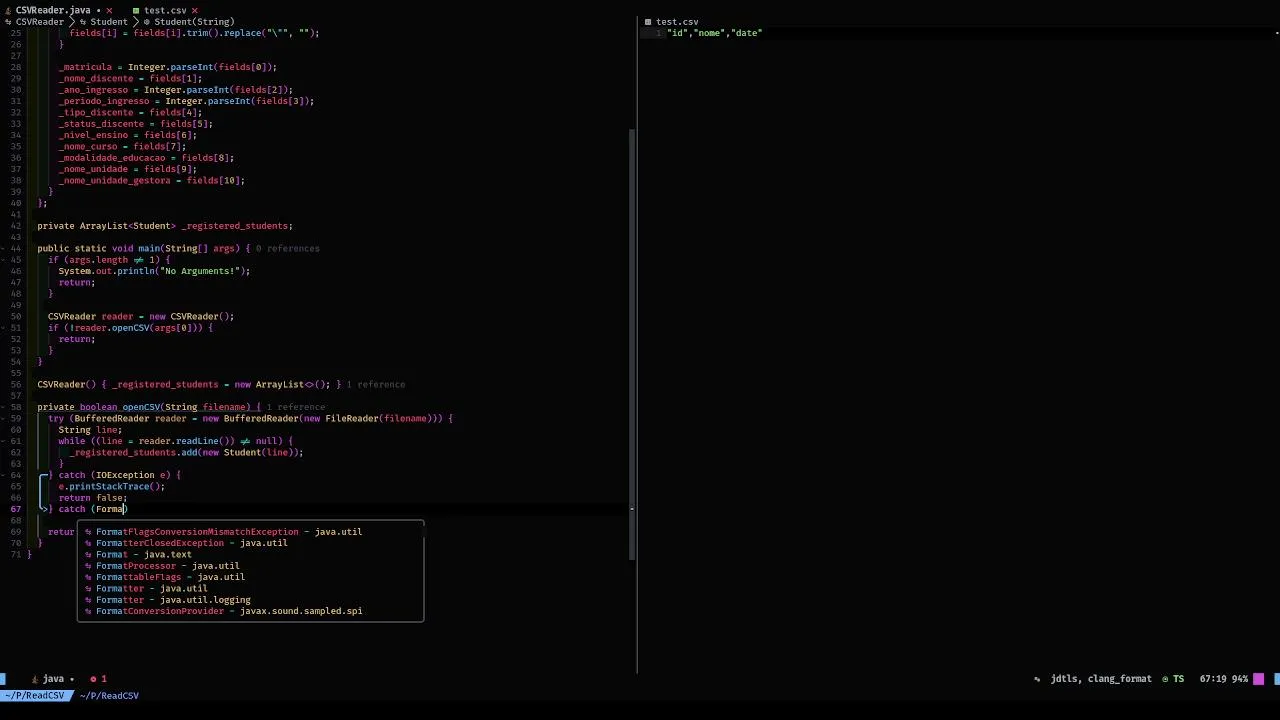Click the '1 reference' lens beside CSVReader constructor
1280x720 pixels.
(x=375, y=384)
